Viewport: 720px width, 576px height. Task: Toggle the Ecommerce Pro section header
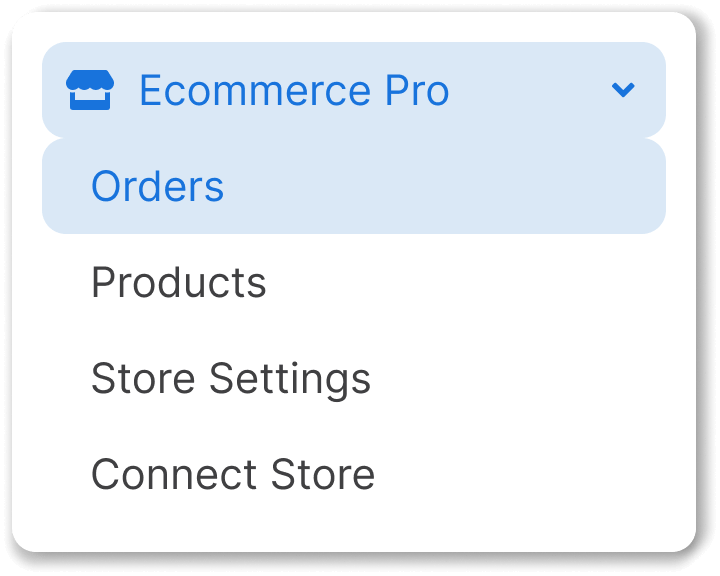point(354,90)
